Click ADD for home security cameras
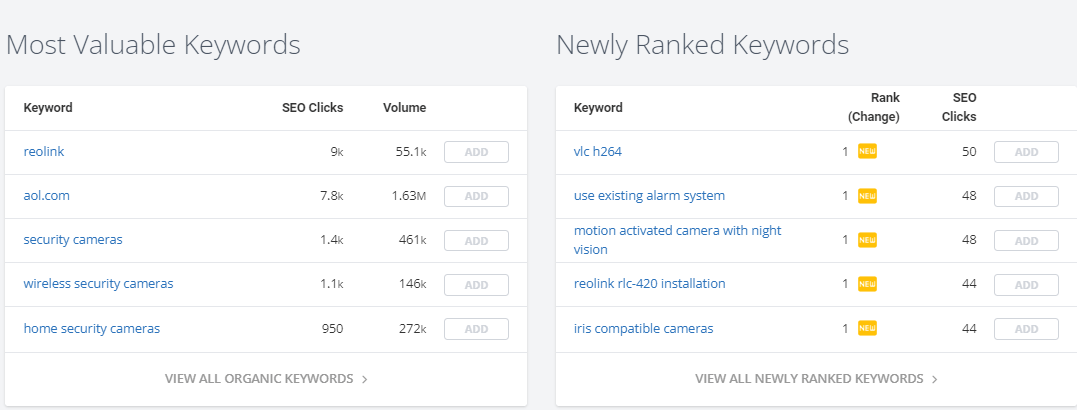Image resolution: width=1077 pixels, height=410 pixels. pyautogui.click(x=476, y=329)
